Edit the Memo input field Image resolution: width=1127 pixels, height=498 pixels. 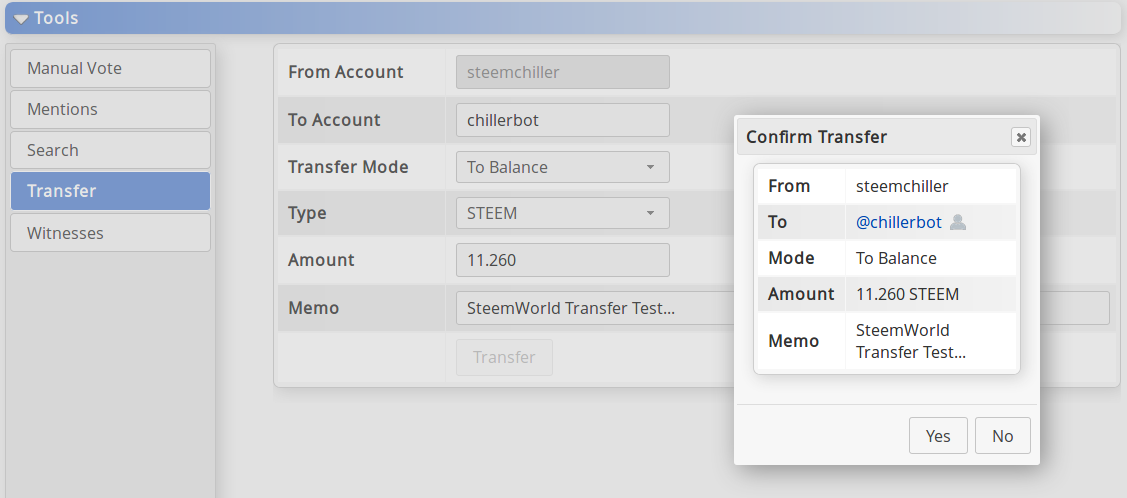point(783,308)
